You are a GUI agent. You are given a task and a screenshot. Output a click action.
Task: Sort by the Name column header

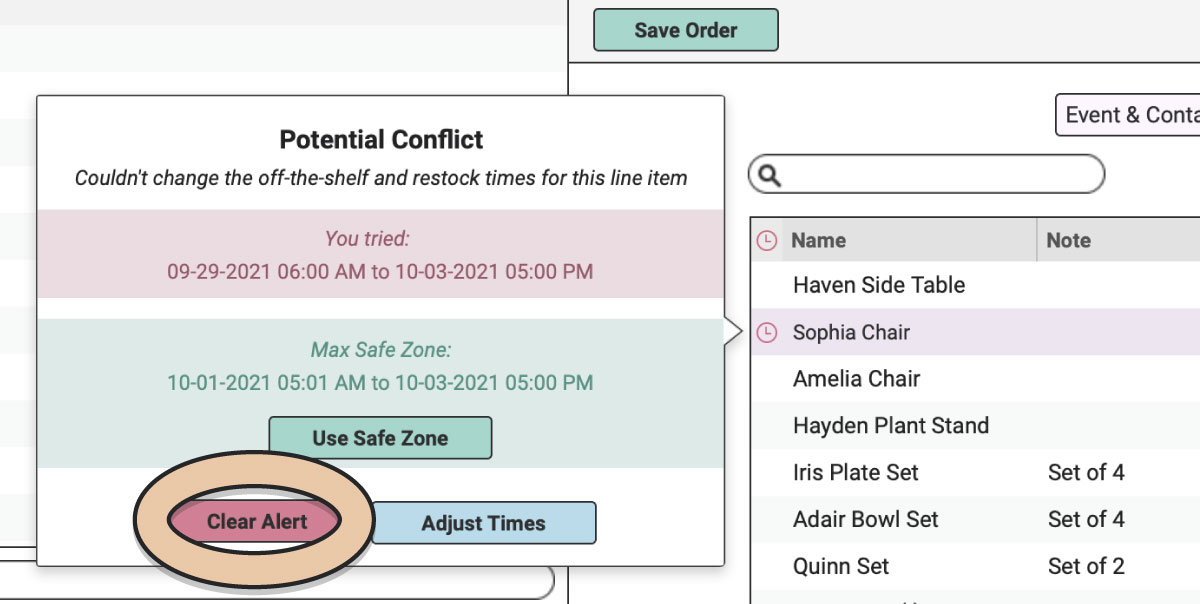click(x=818, y=240)
